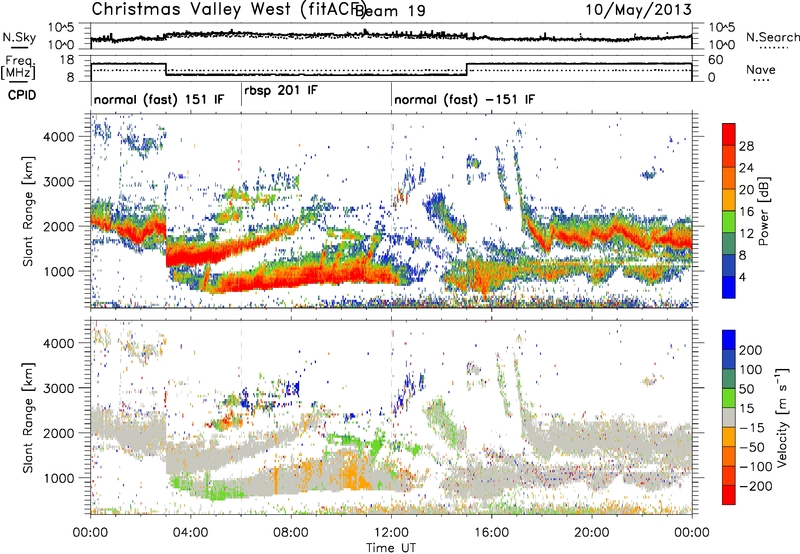Click the 'CPID' row label

click(22, 95)
